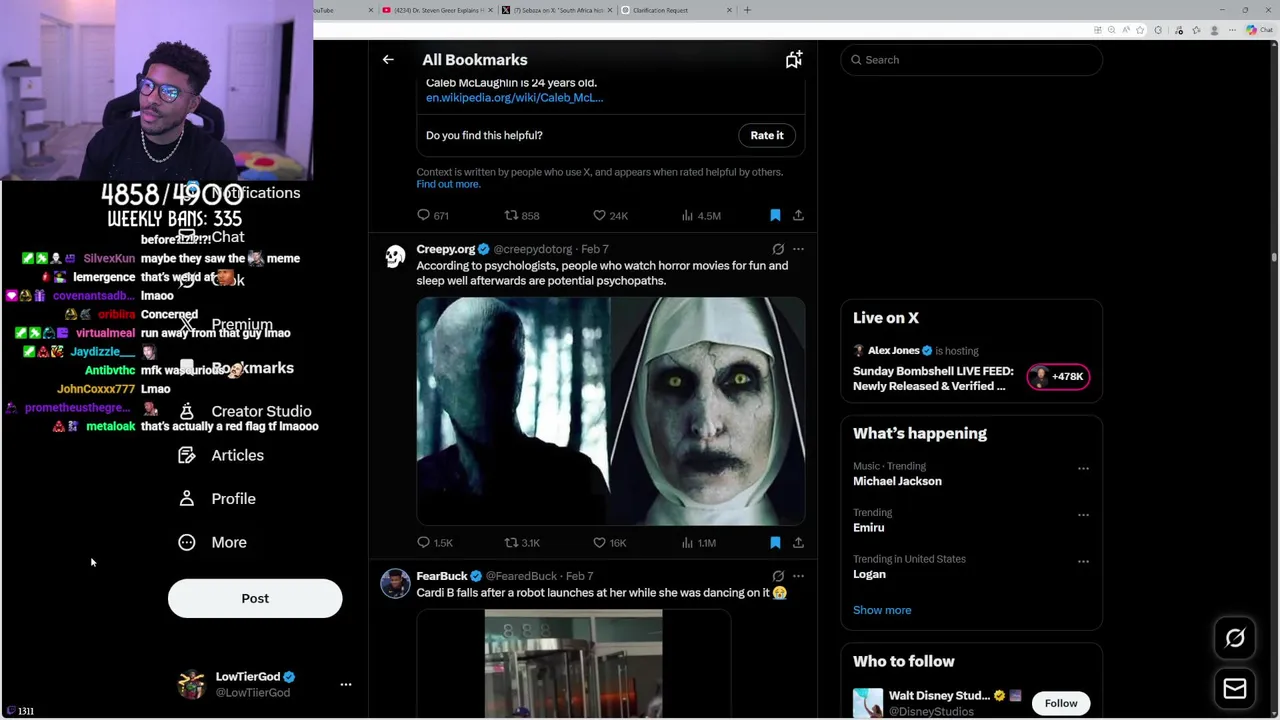View analytics of the 4.5M views post
The image size is (1280, 720).
[x=701, y=215]
